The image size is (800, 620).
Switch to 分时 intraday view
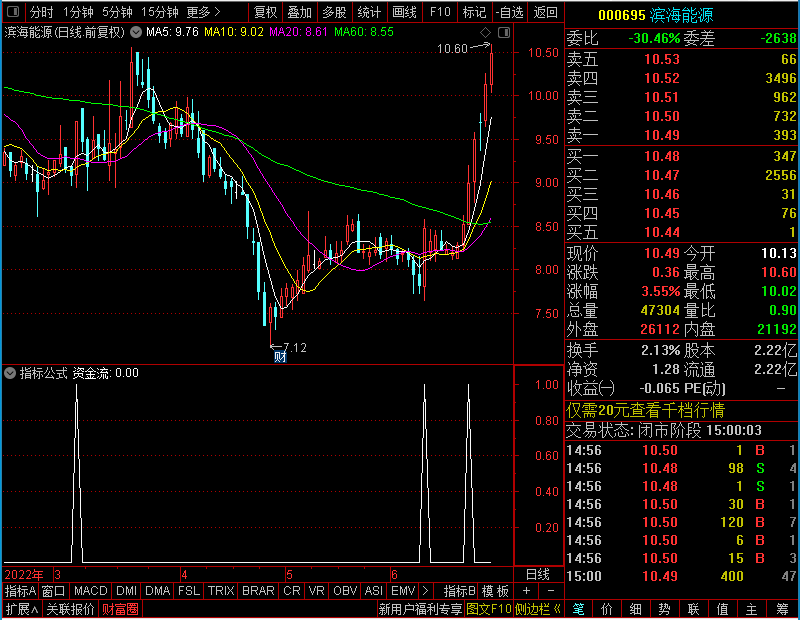41,12
